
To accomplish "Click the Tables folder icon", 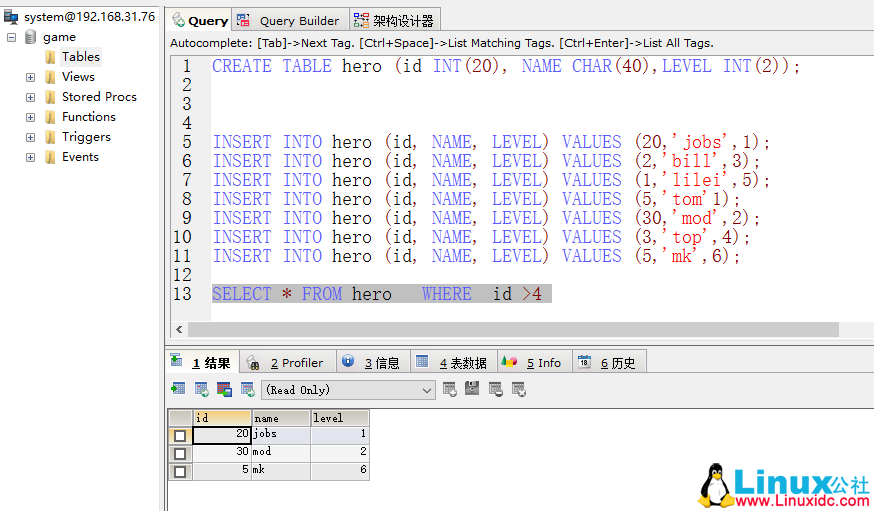I will [50, 57].
